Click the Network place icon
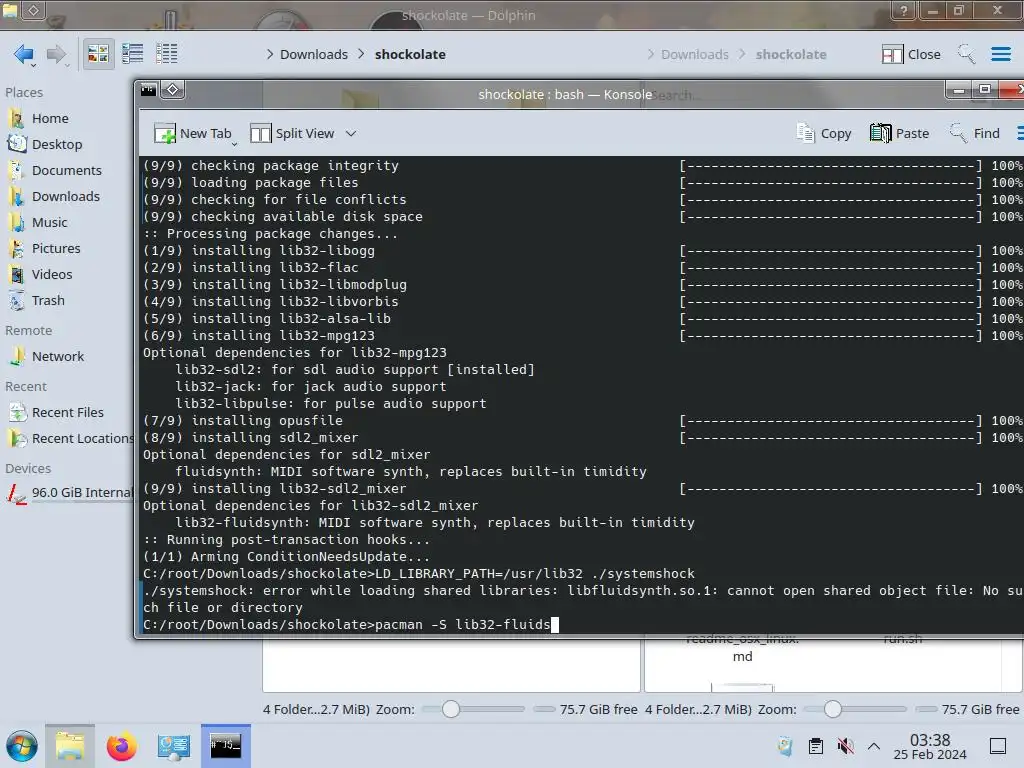 [x=16, y=357]
